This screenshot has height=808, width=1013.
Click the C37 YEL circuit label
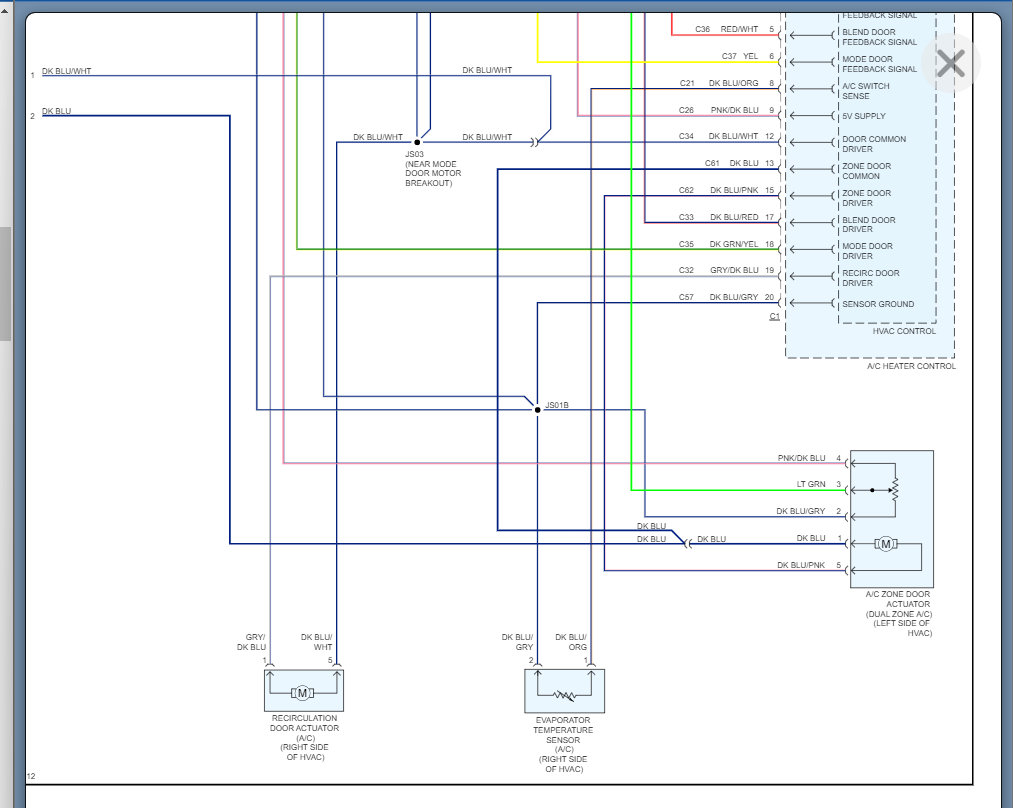tap(740, 56)
